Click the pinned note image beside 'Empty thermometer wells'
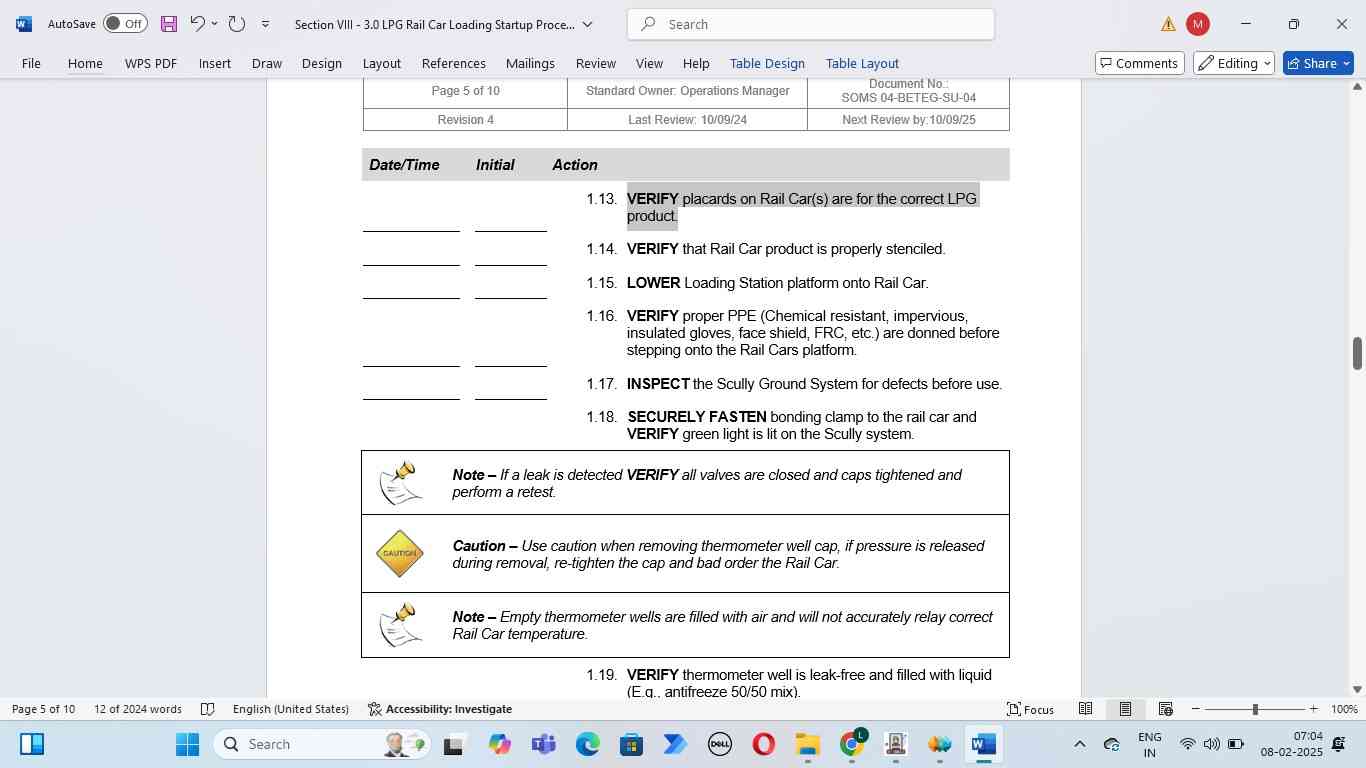Screen dimensions: 1366x768 [x=399, y=625]
